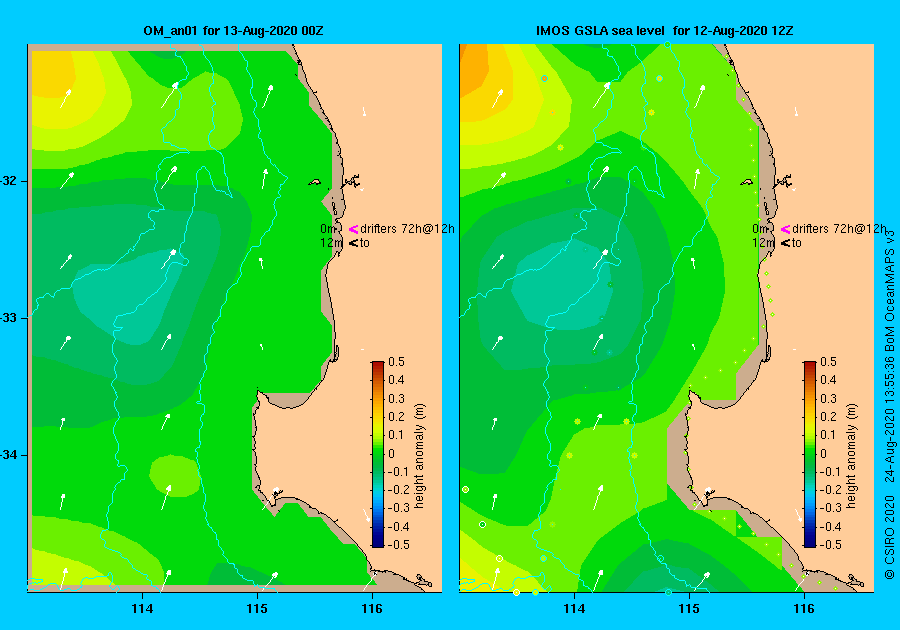Click the vertical CSIRO 2020 BoM OceanMAPS credit text
The height and width of the screenshot is (630, 900).
click(x=889, y=403)
